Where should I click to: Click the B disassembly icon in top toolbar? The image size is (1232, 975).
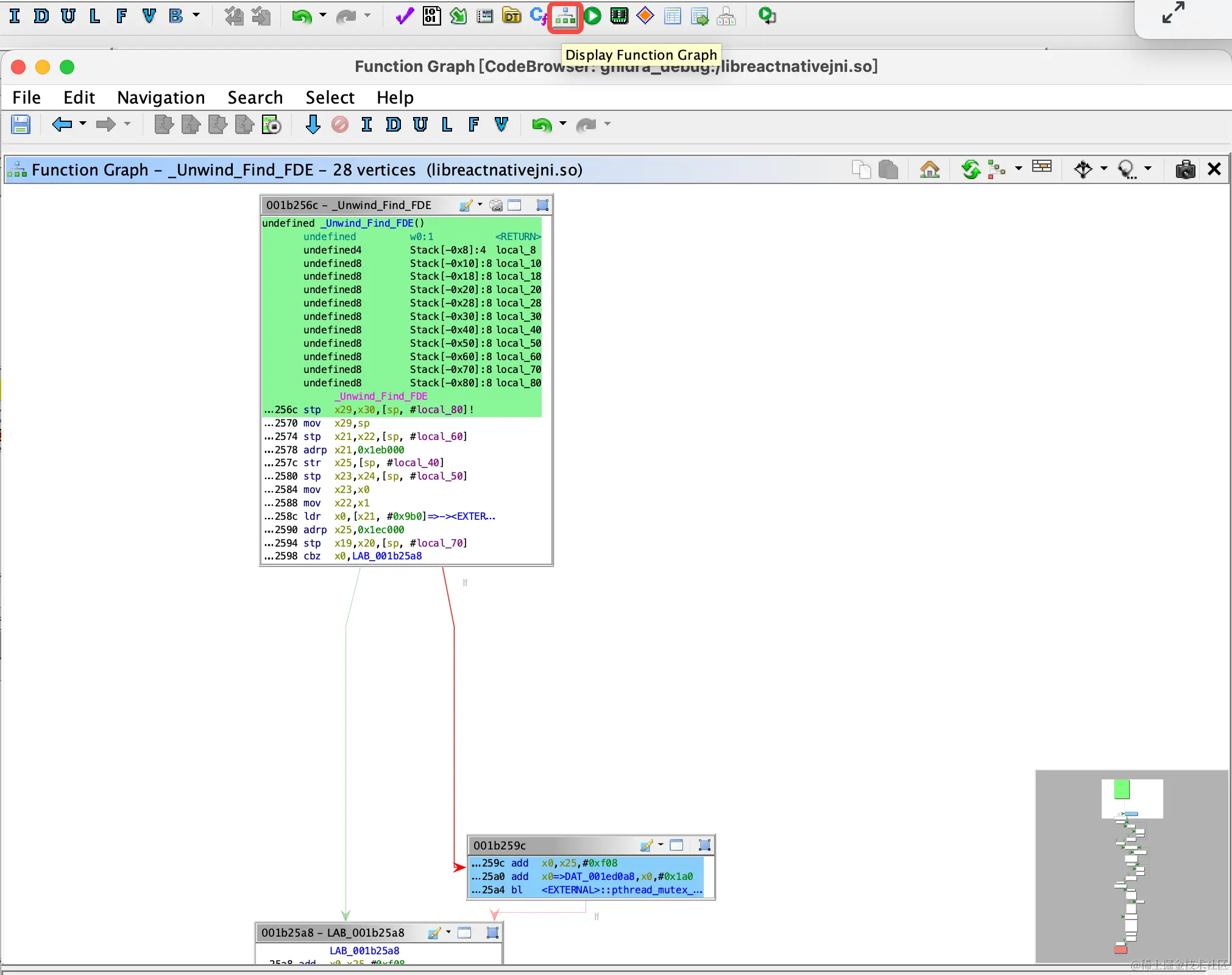tap(176, 16)
